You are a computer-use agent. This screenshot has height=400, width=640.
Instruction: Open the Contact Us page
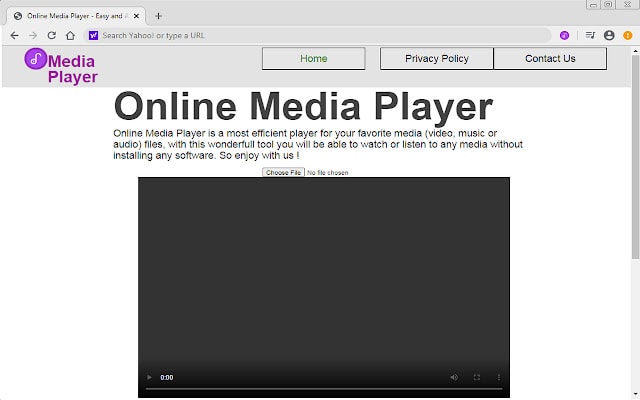click(550, 59)
